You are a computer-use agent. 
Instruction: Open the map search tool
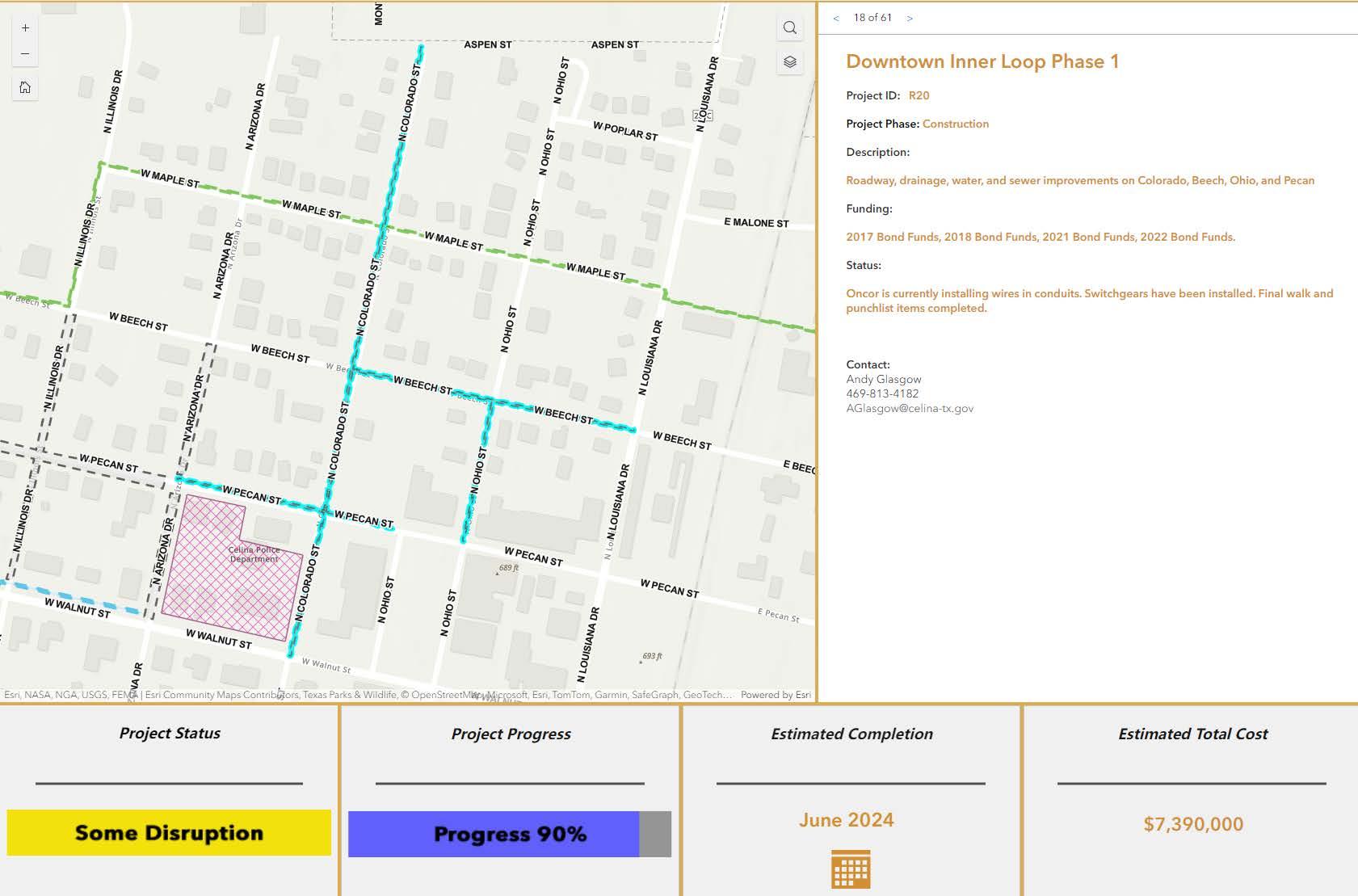[x=790, y=28]
